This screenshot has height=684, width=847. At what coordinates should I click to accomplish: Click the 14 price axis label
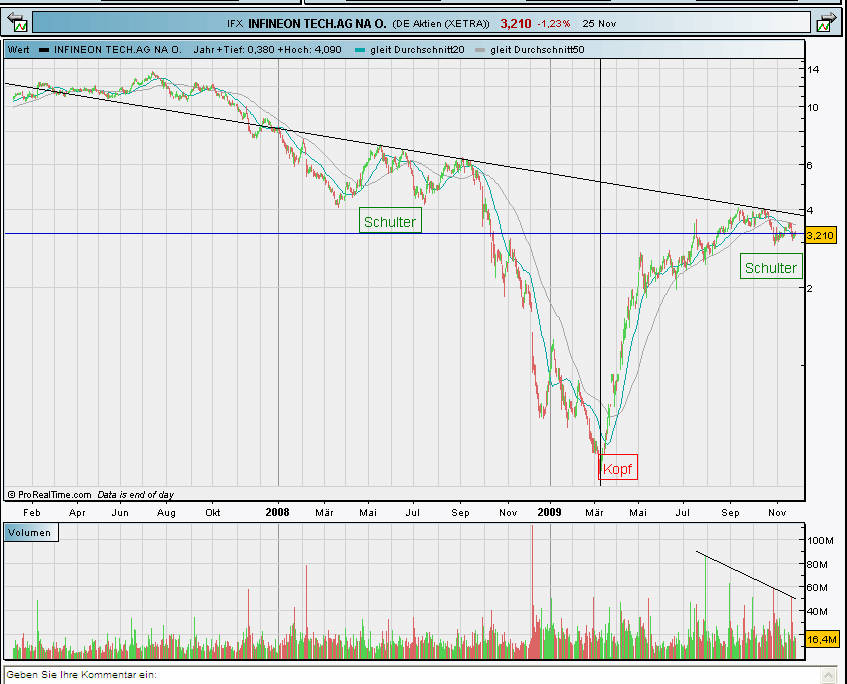[813, 69]
